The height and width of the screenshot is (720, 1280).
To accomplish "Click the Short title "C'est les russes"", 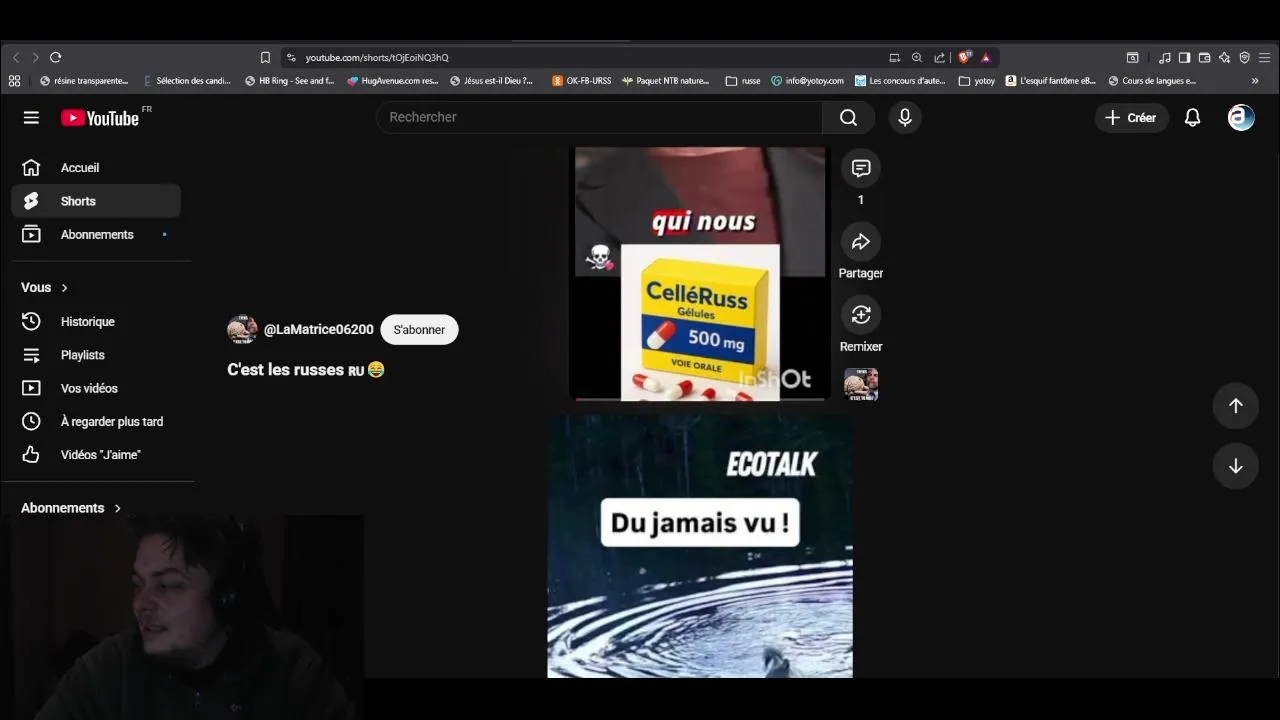I will (306, 370).
